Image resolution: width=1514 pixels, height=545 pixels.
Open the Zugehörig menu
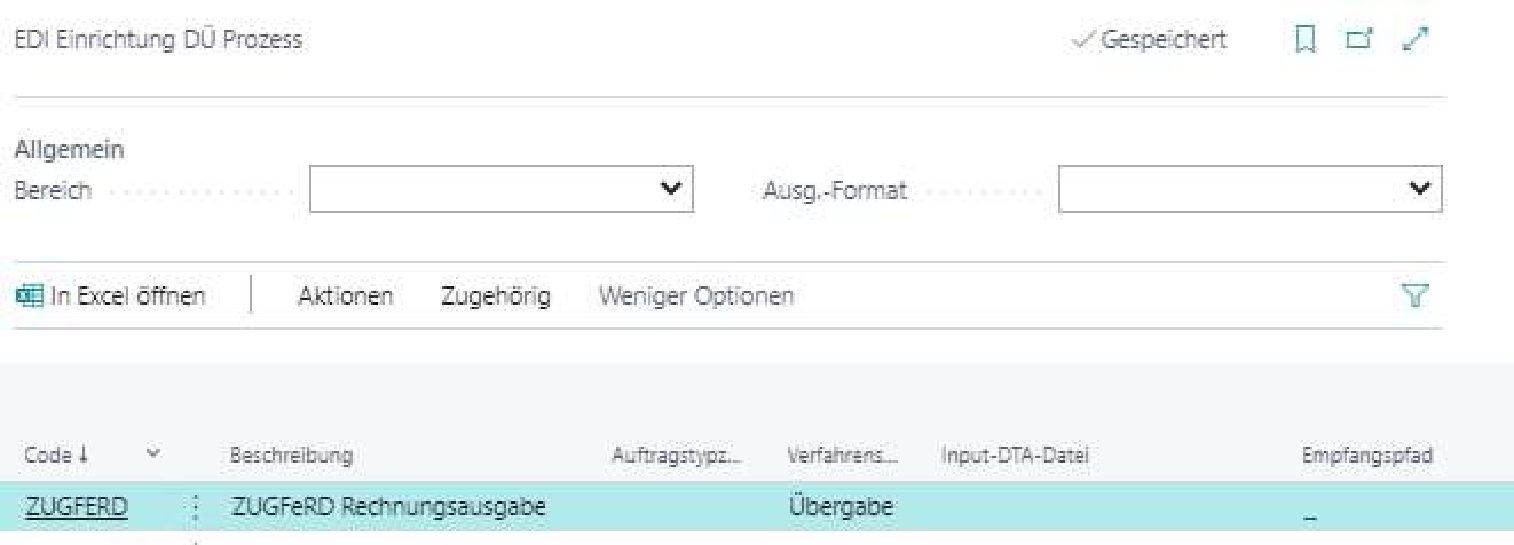[x=495, y=296]
